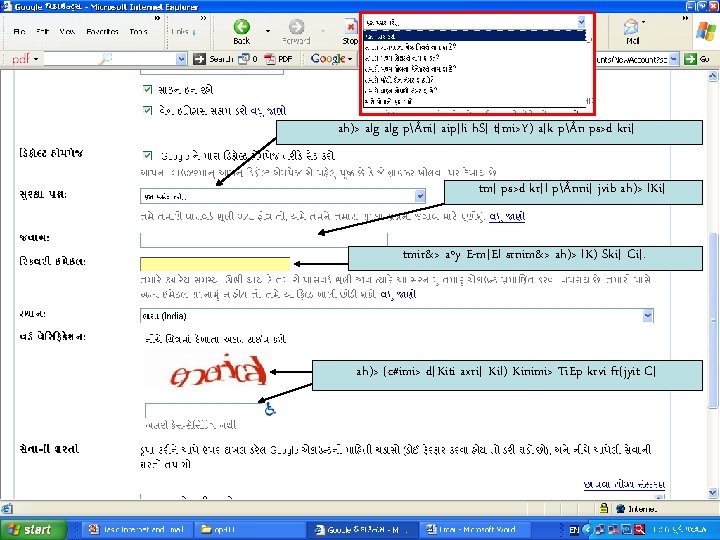Click the yellow recovery email field

tap(215, 264)
